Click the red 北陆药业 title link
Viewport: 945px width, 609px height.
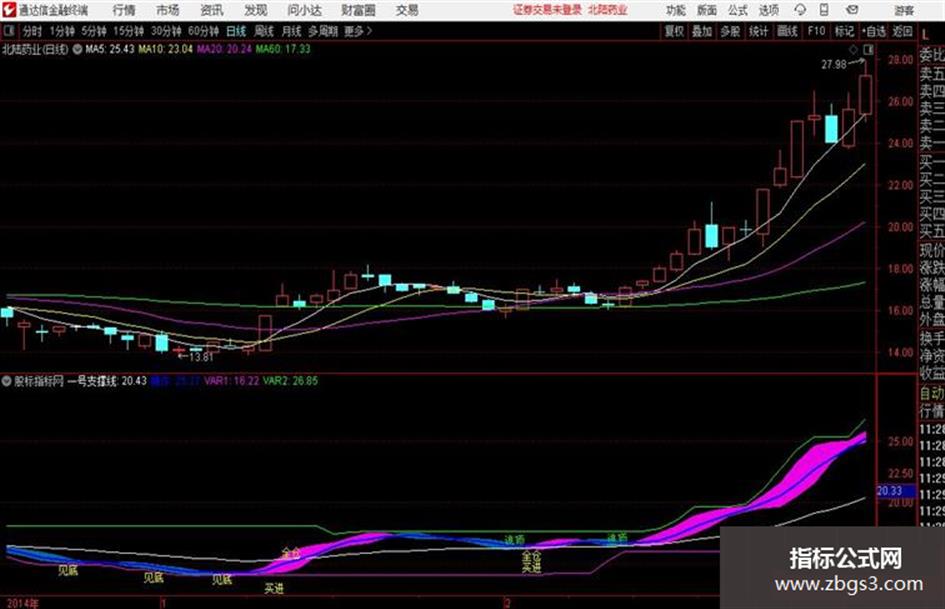tap(608, 10)
